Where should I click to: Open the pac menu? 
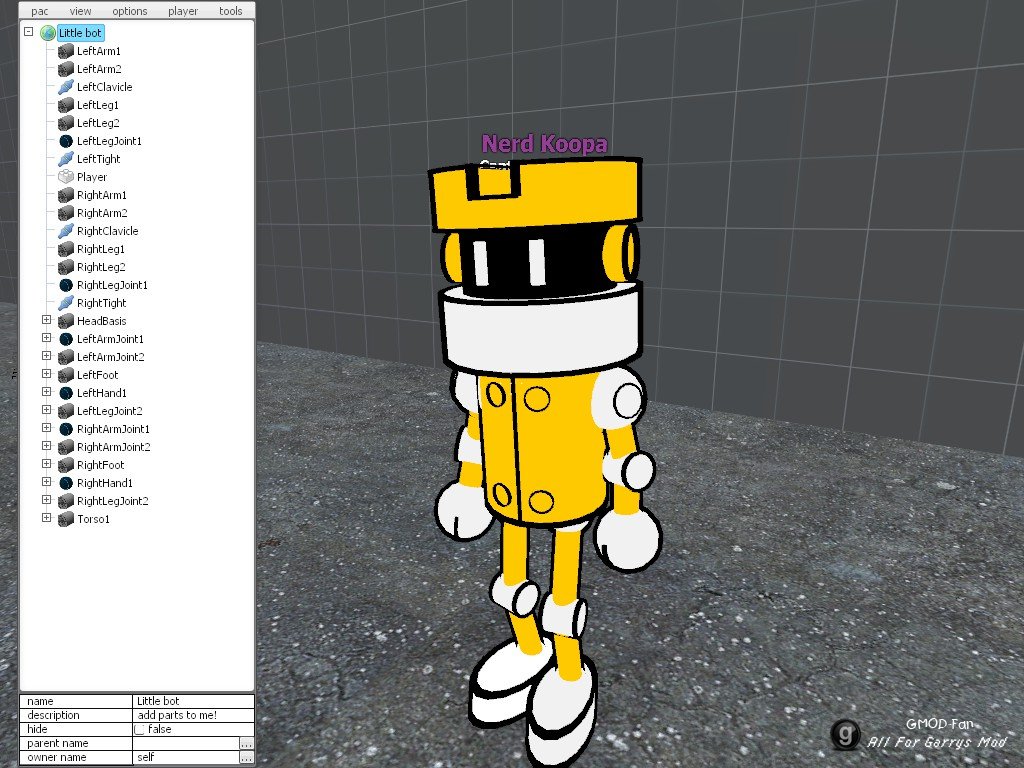click(x=40, y=11)
